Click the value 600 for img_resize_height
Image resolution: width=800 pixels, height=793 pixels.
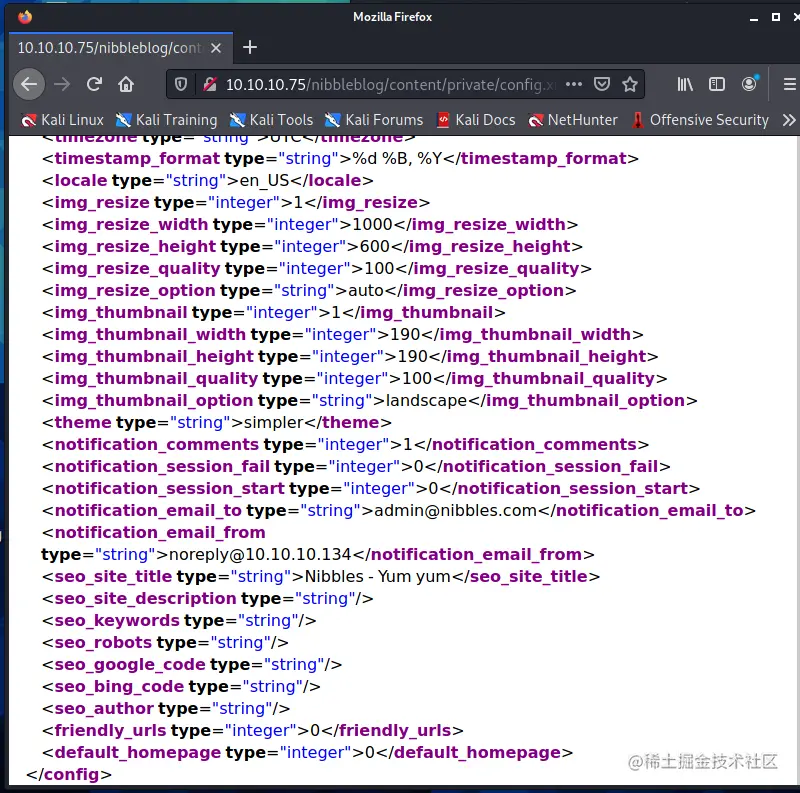375,246
